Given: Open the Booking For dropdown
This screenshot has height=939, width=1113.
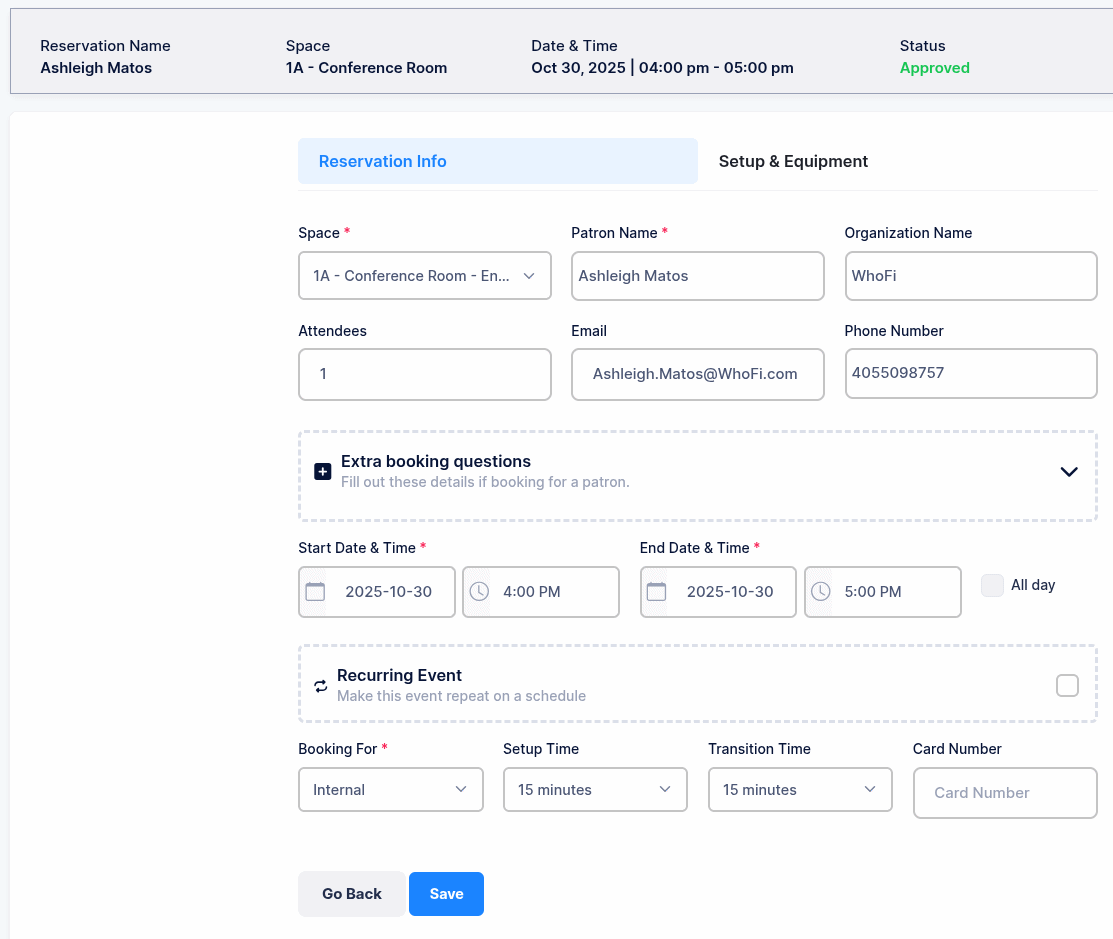Looking at the screenshot, I should click(391, 790).
